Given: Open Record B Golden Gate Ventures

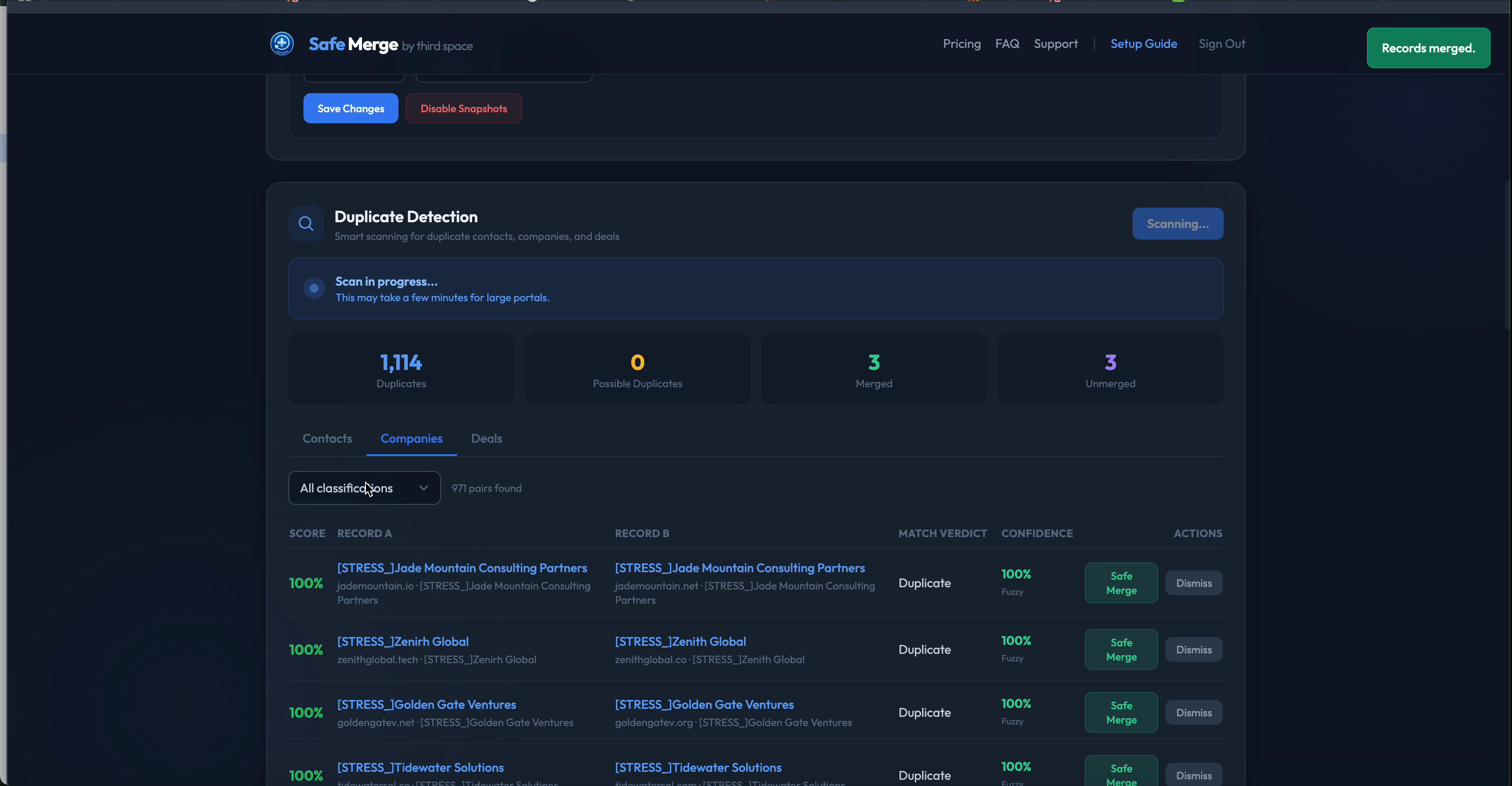Looking at the screenshot, I should [x=704, y=704].
